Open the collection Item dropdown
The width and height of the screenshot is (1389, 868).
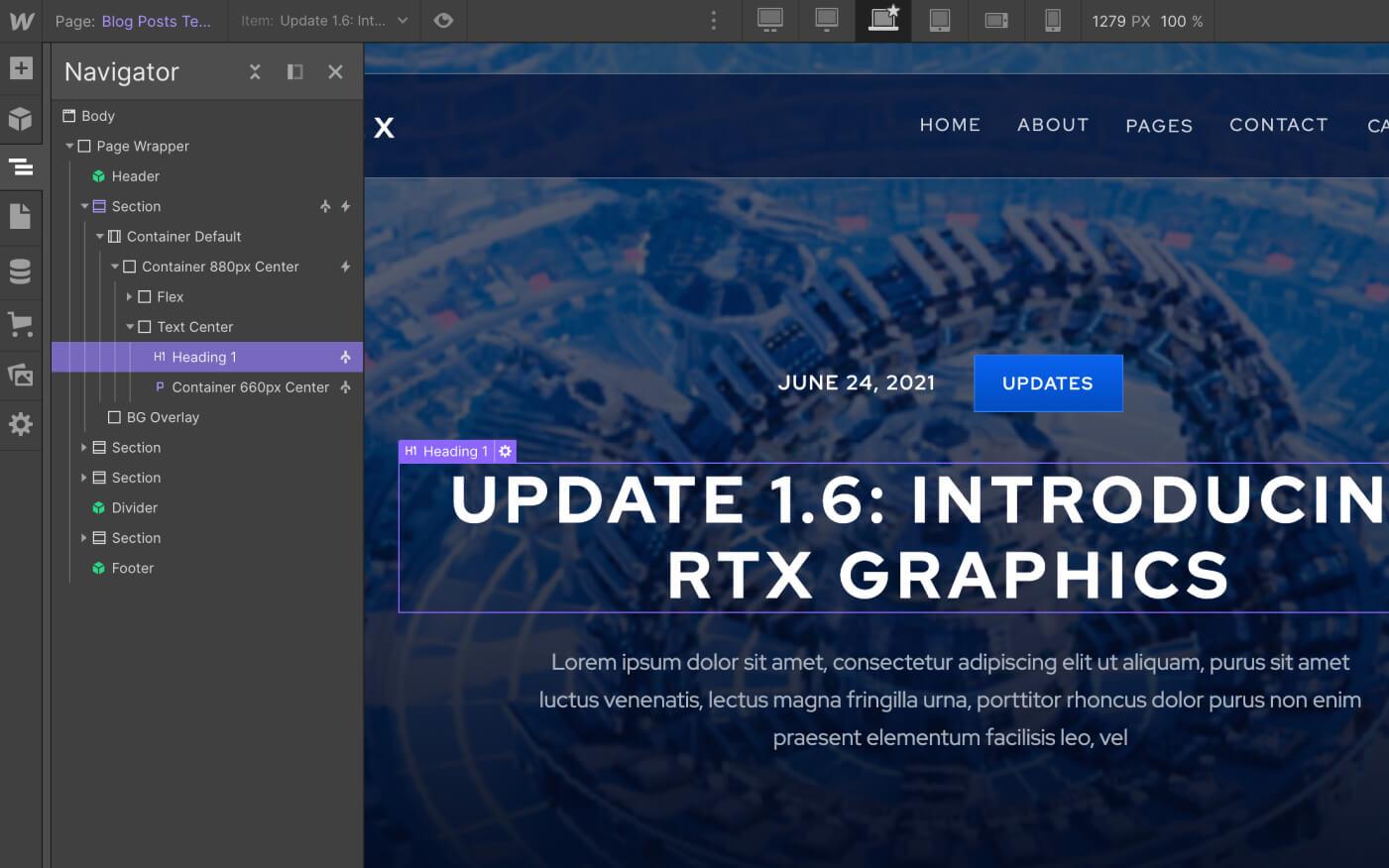pos(325,21)
